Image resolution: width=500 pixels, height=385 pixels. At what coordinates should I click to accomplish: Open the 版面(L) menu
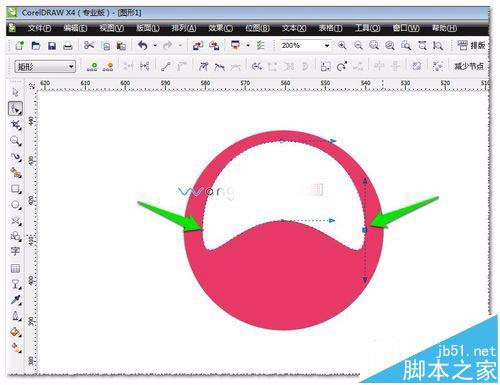point(148,28)
